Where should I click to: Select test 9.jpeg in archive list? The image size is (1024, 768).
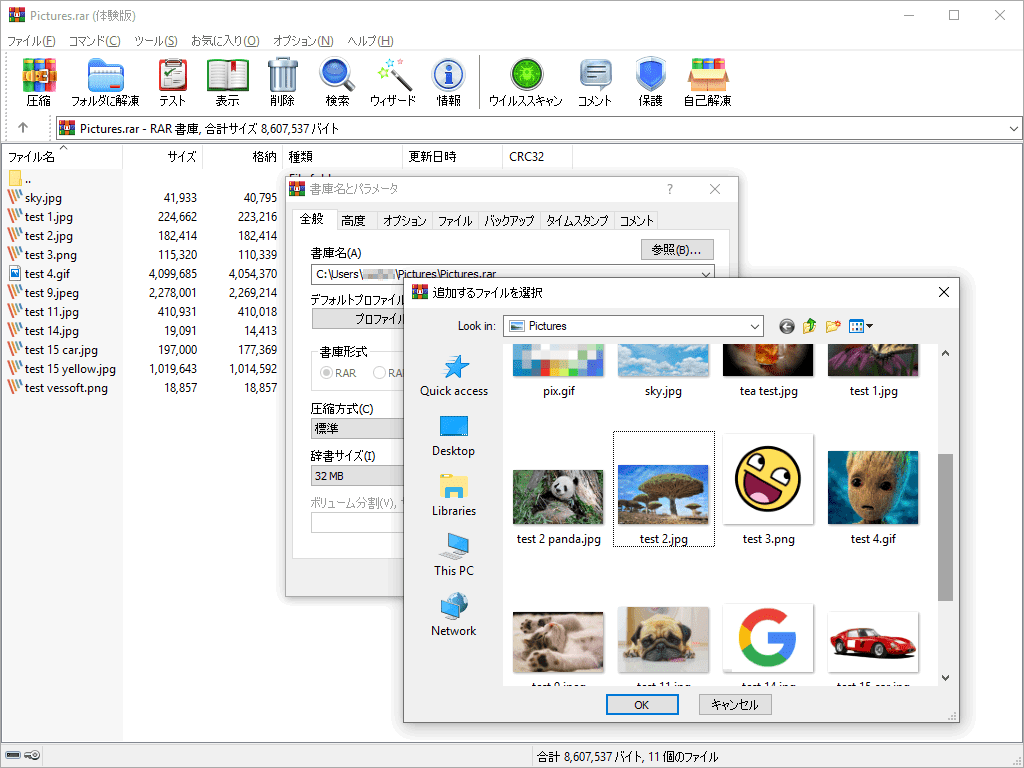click(52, 293)
